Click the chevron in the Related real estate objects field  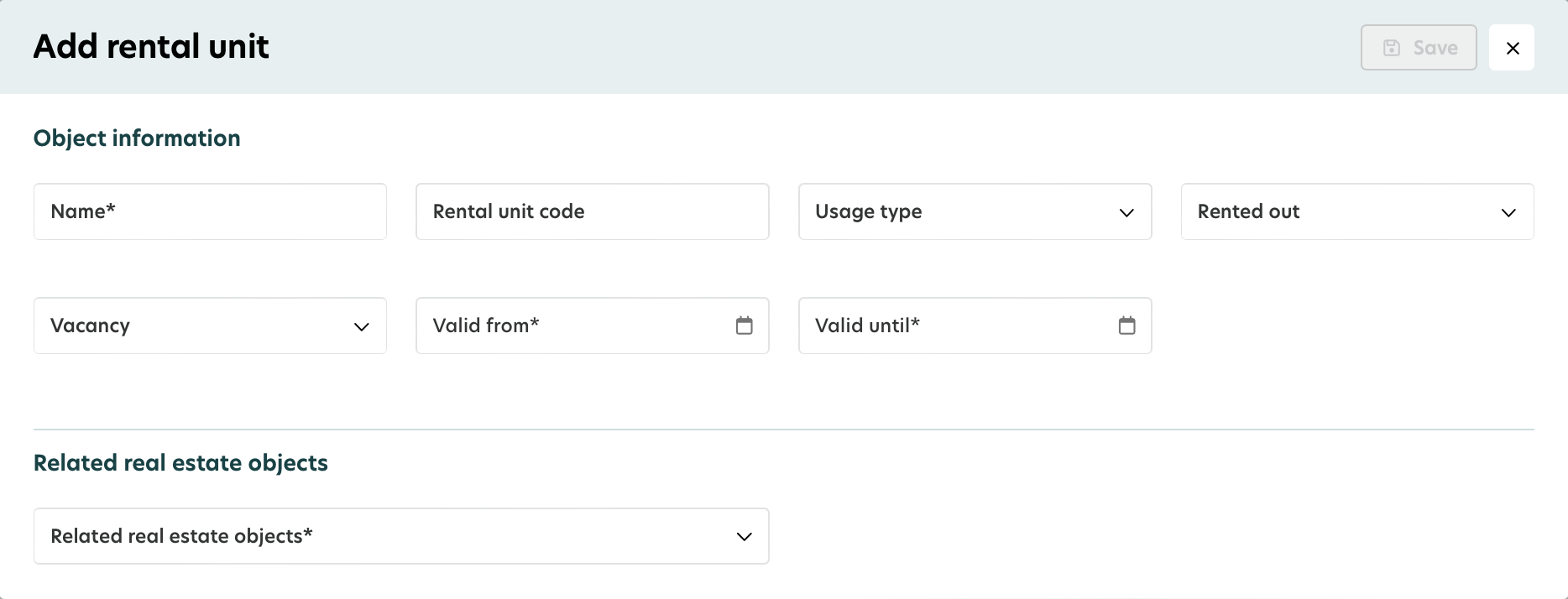tap(744, 537)
